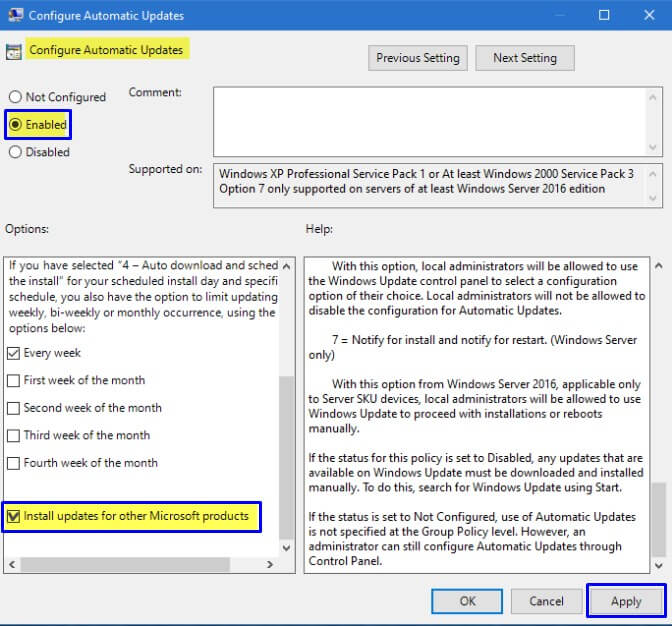Click the Apply button

pos(626,601)
